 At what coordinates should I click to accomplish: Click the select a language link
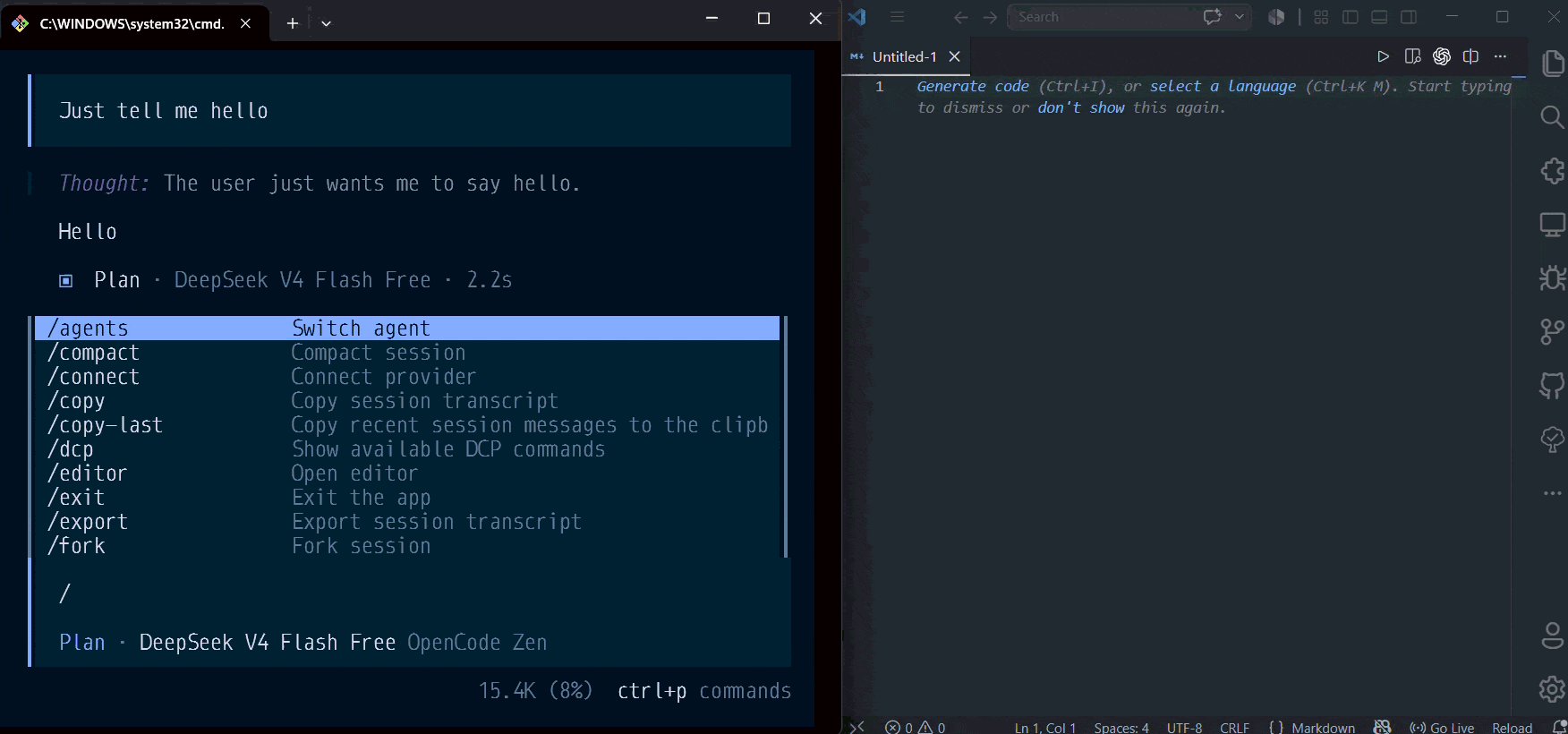1223,86
